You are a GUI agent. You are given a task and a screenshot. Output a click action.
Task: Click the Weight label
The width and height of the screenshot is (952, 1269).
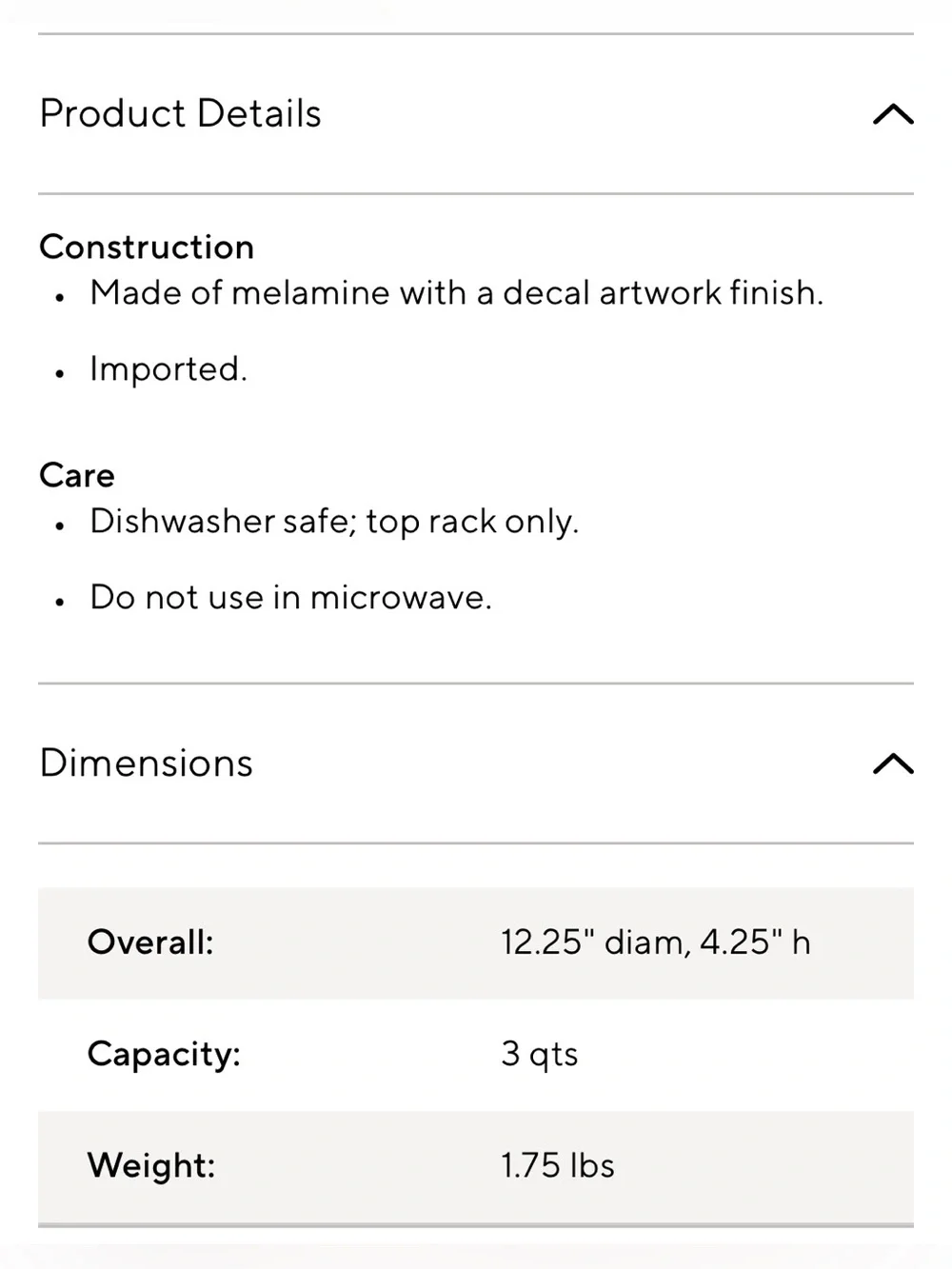point(151,1166)
